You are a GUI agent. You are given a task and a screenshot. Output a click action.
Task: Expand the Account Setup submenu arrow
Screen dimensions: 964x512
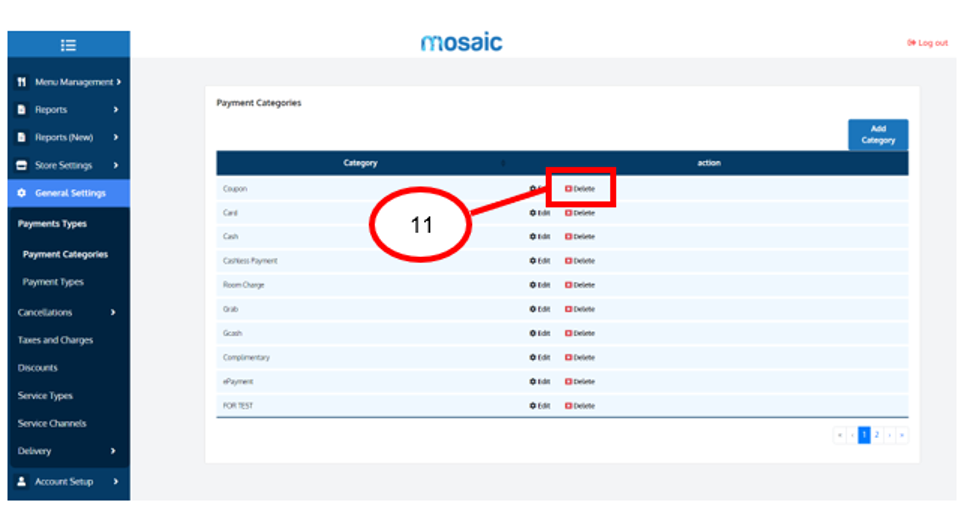click(x=116, y=481)
